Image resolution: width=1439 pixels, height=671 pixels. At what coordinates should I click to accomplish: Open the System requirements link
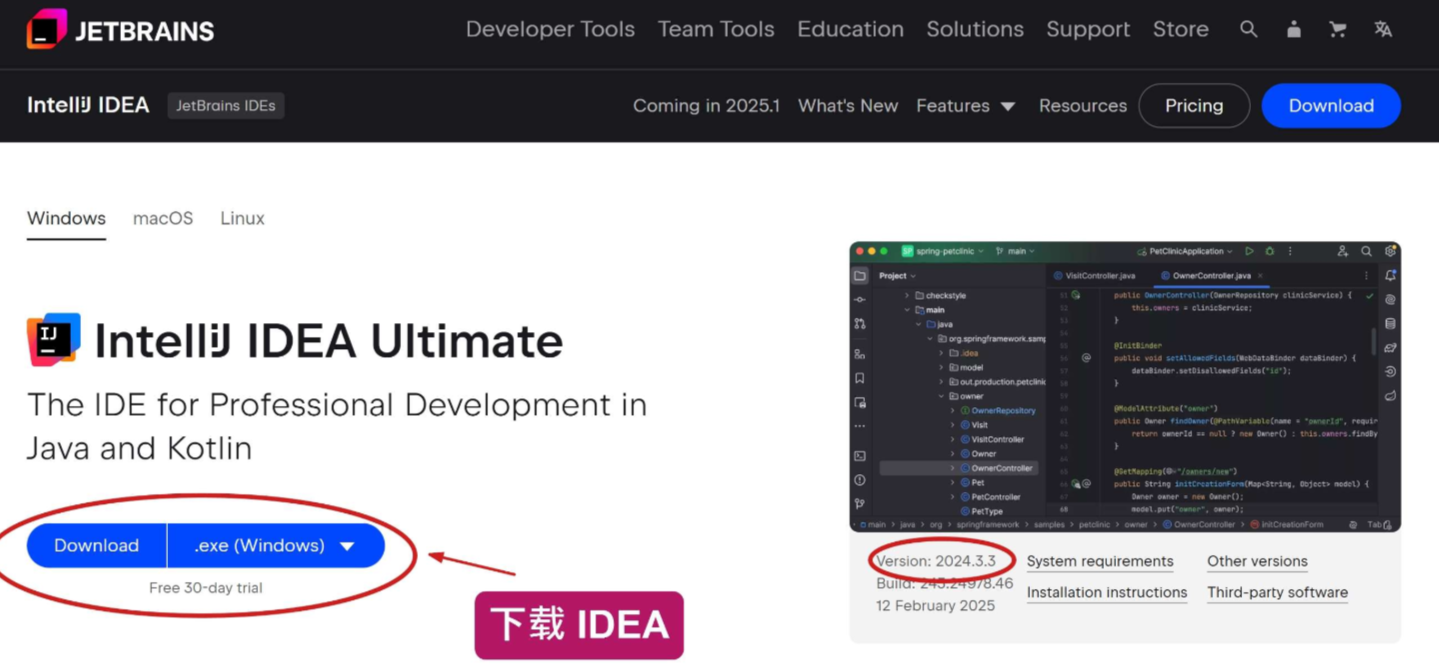(x=1100, y=561)
